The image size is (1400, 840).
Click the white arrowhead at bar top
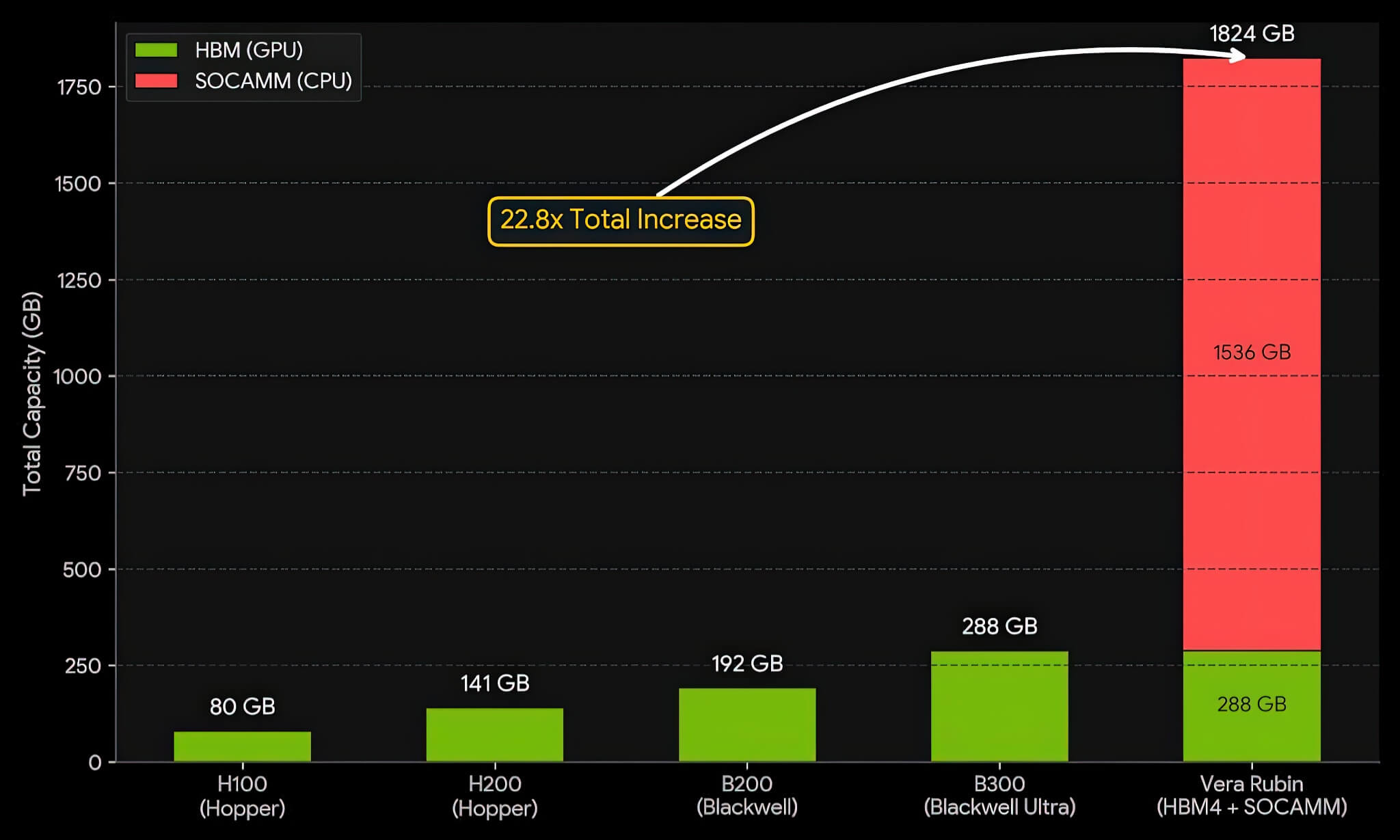(1238, 56)
